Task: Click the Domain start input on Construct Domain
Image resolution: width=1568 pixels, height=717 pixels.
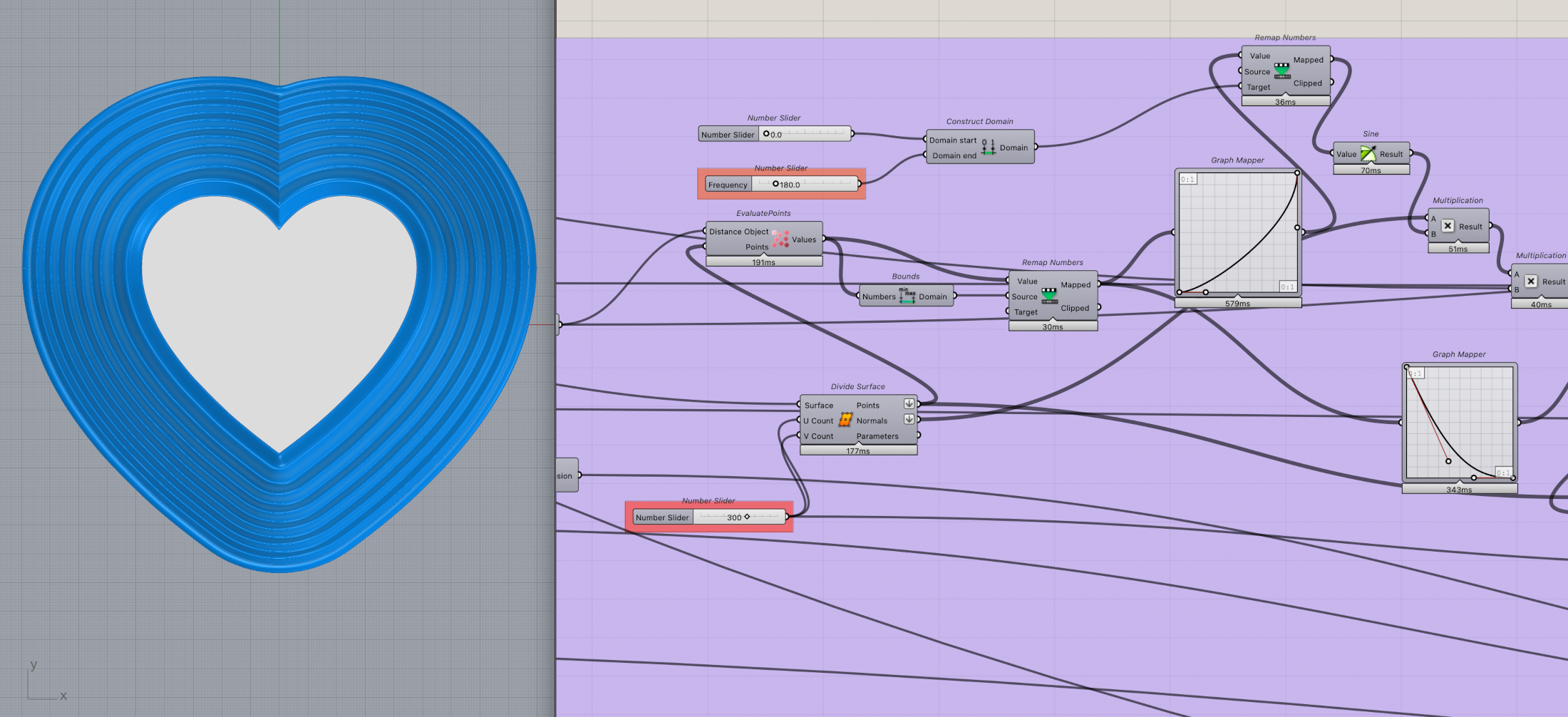Action: pyautogui.click(x=952, y=140)
